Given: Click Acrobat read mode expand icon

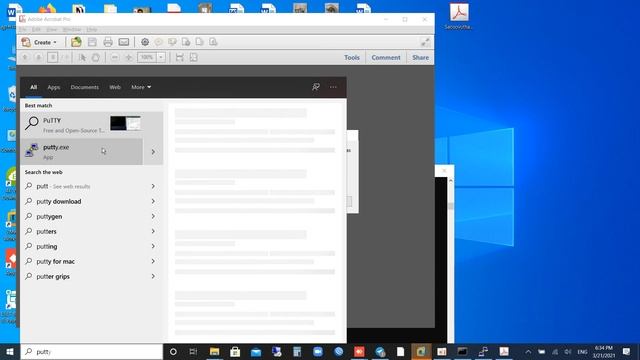Looking at the screenshot, I should pyautogui.click(x=425, y=42).
